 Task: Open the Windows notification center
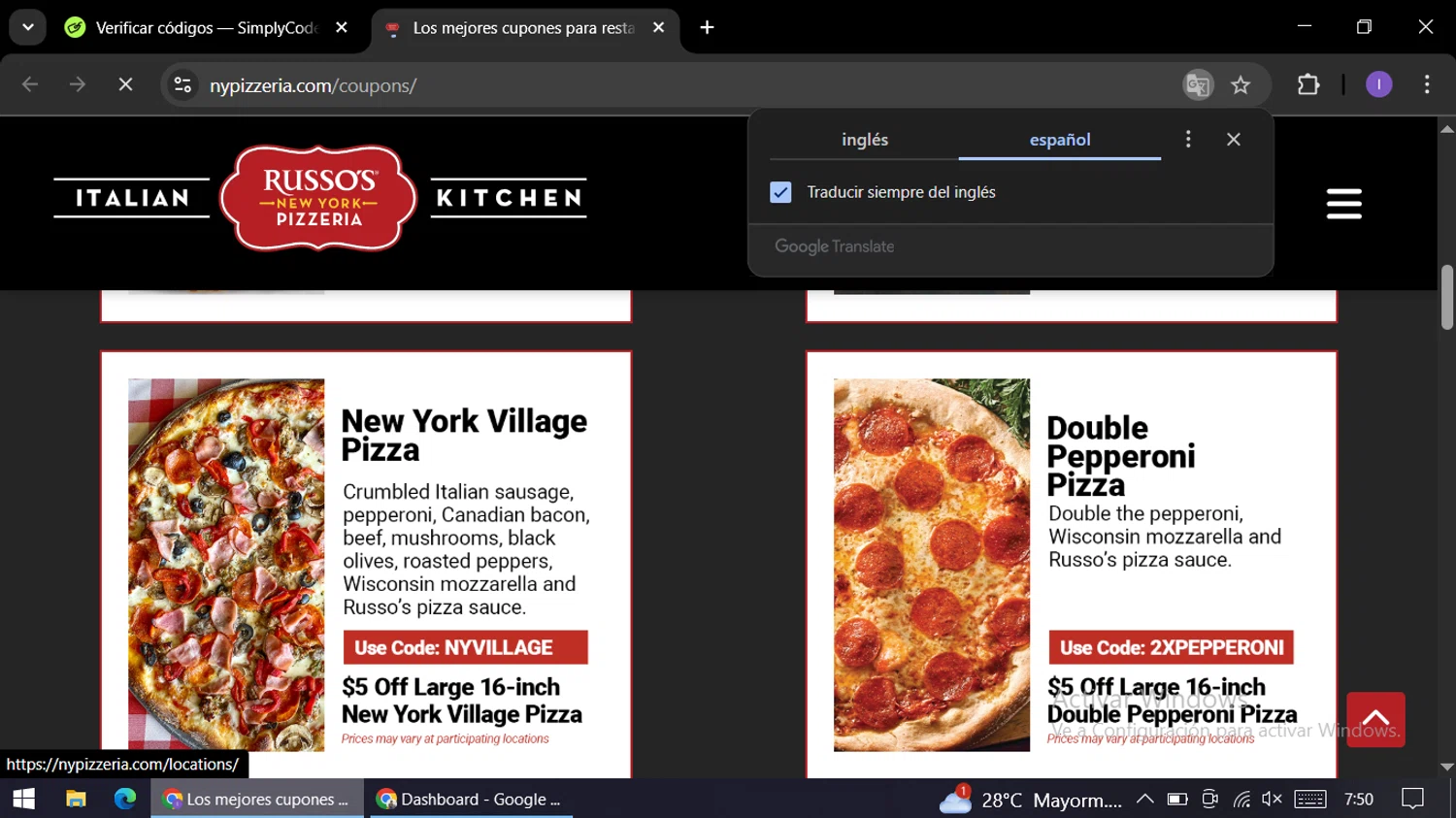(1413, 799)
